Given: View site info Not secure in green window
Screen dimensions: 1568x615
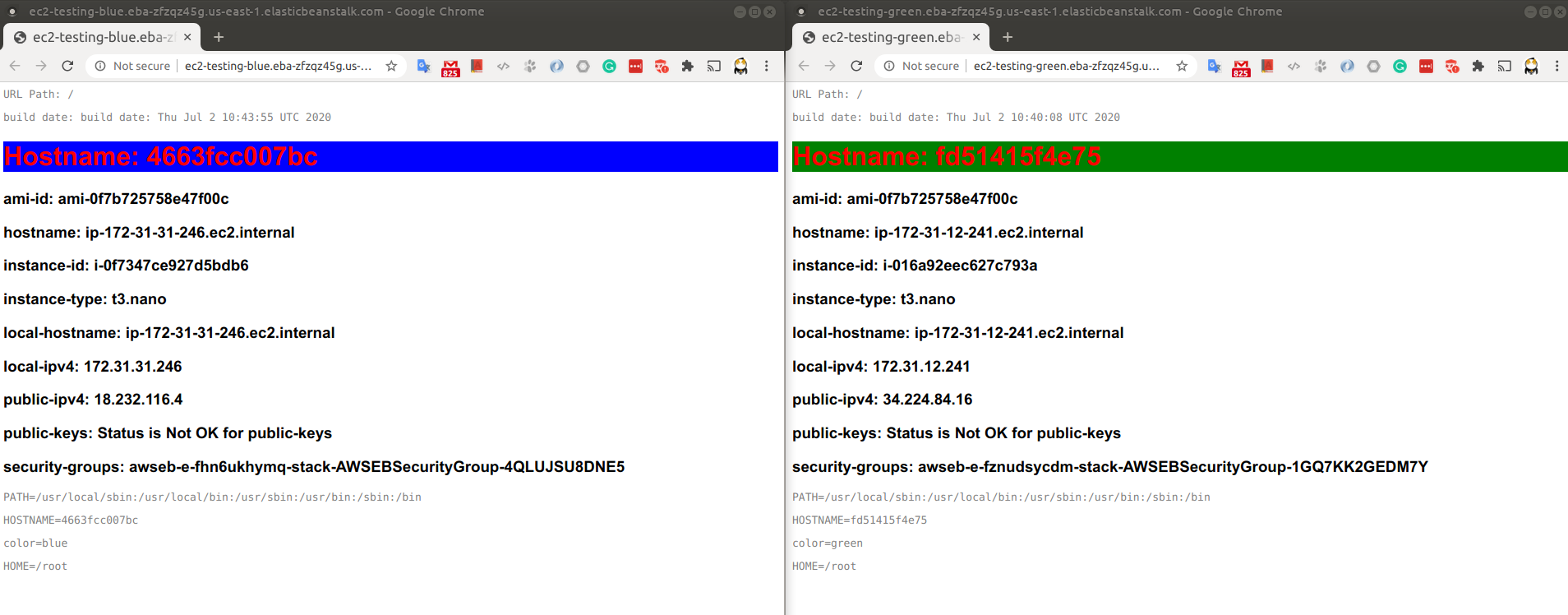Looking at the screenshot, I should (x=921, y=66).
